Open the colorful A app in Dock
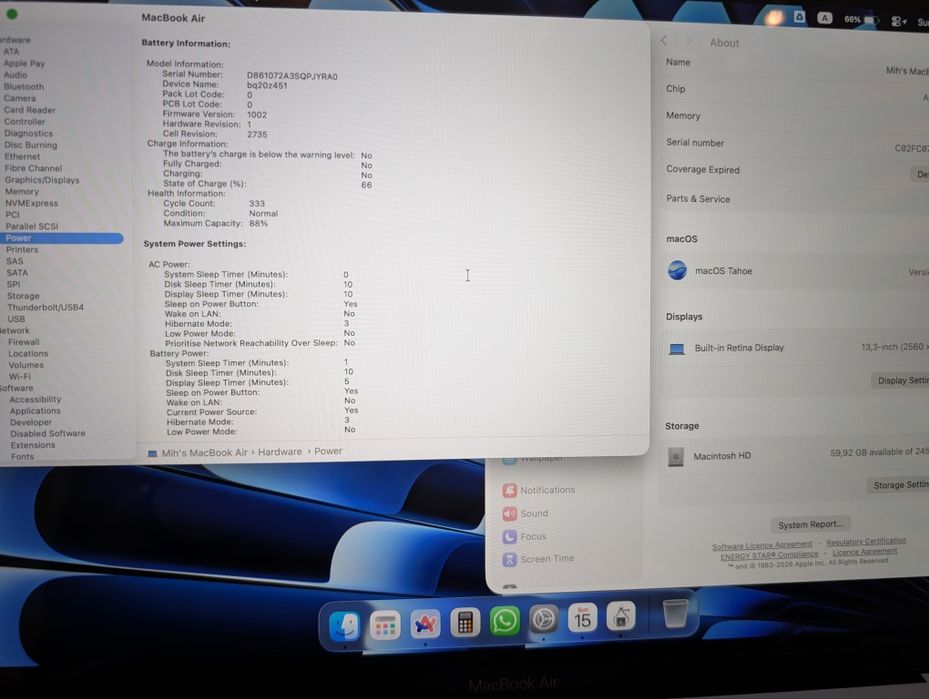929x699 pixels. coord(425,624)
